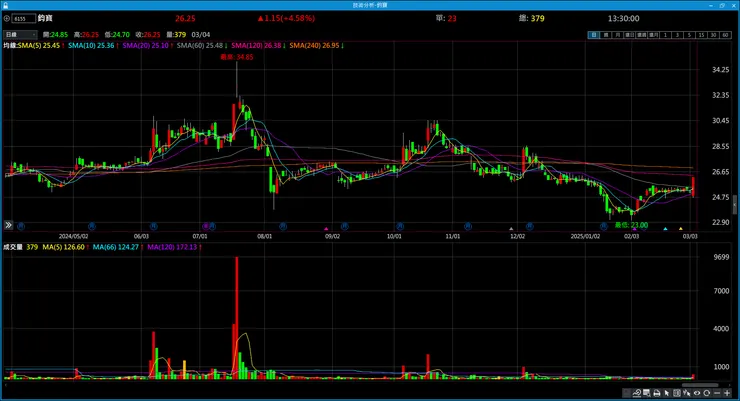The image size is (740, 401).
Task: Click the magenta triangle marker near 09/02
Action: pos(326,229)
